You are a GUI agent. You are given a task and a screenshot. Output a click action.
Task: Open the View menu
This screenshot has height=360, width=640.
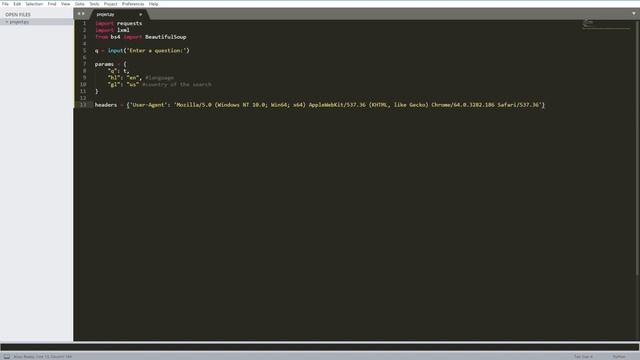pos(65,4)
